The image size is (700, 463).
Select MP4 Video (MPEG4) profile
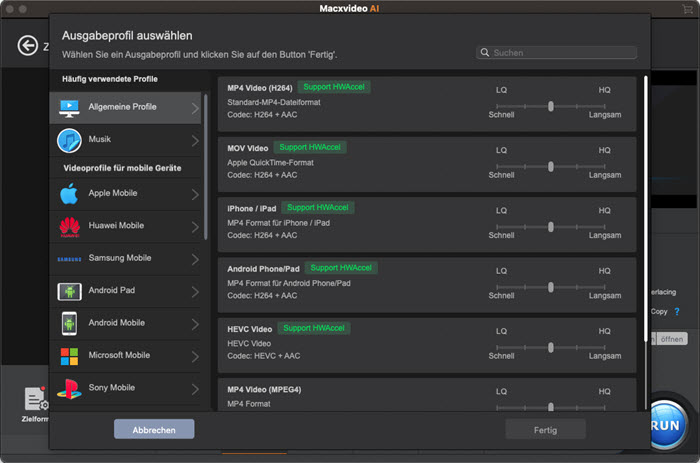427,395
